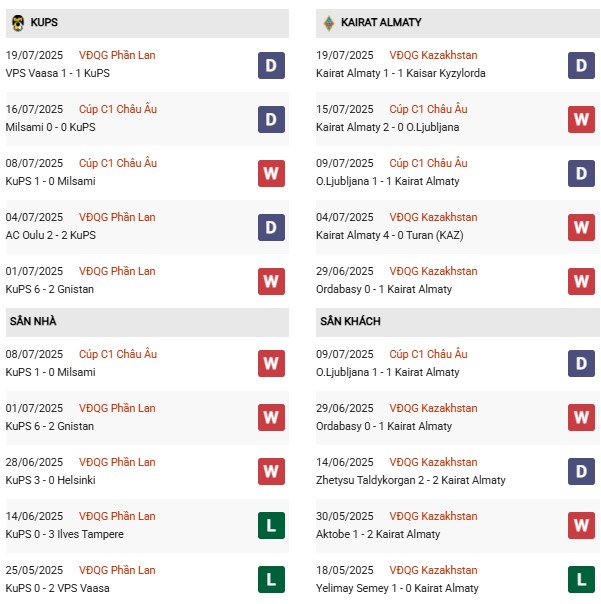The image size is (601, 604).
Task: Click the Kairat Almaty team logo icon
Action: 328,22
